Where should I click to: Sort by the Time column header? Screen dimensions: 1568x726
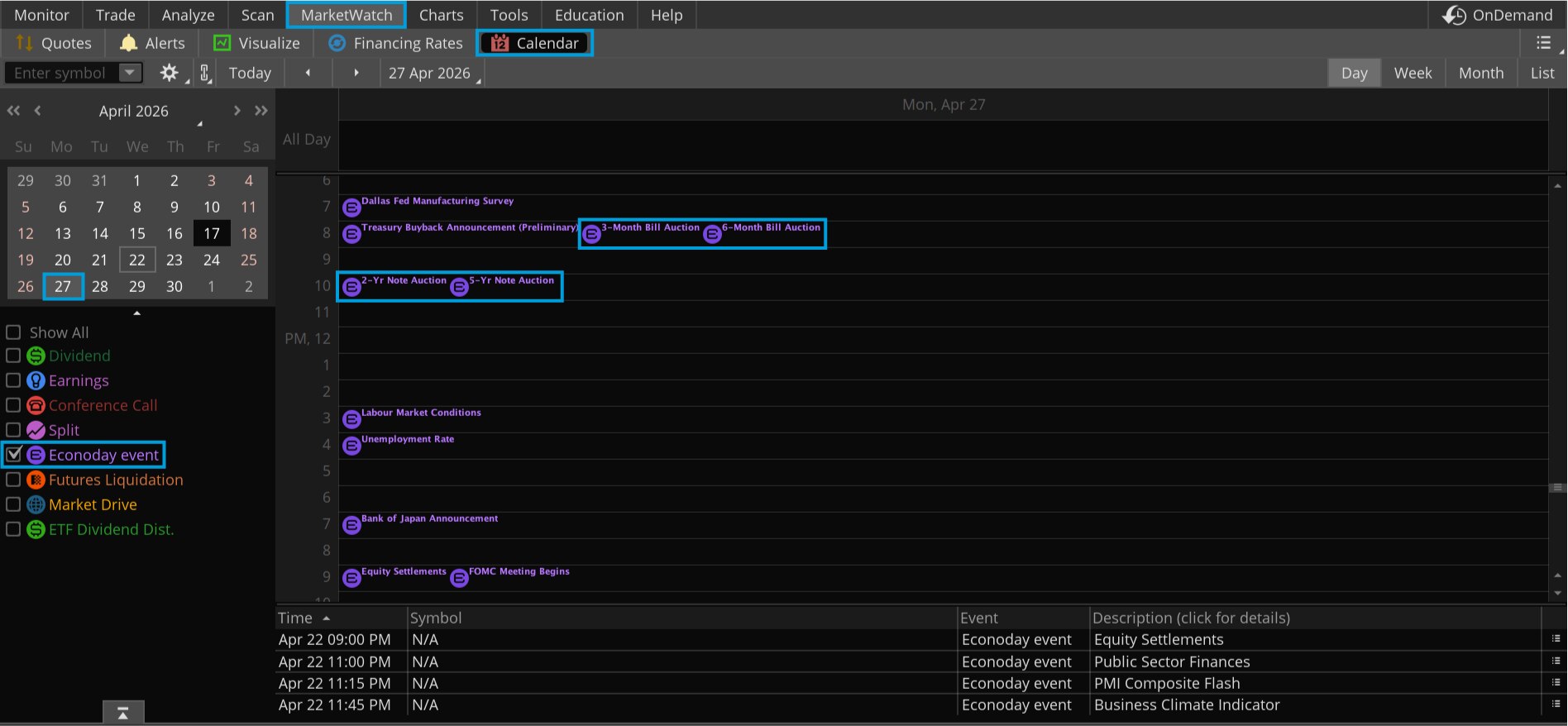pyautogui.click(x=341, y=618)
